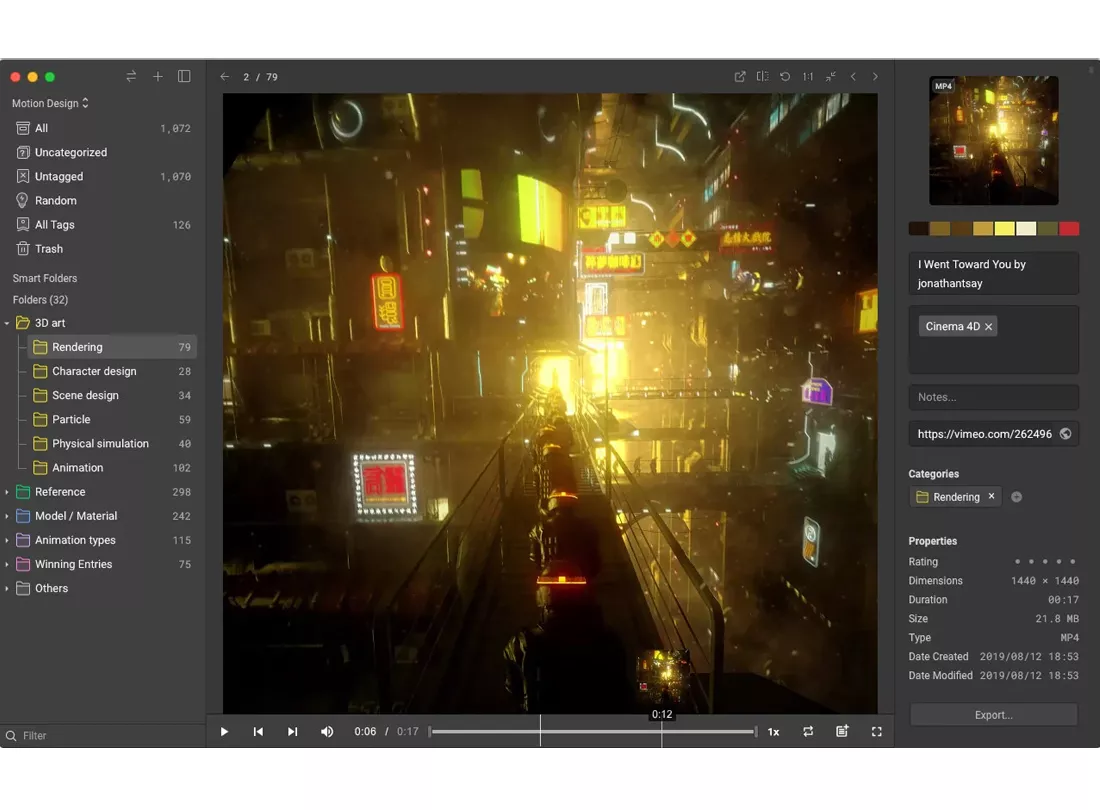1100x810 pixels.
Task: Go to previous item chevron
Action: tap(853, 76)
